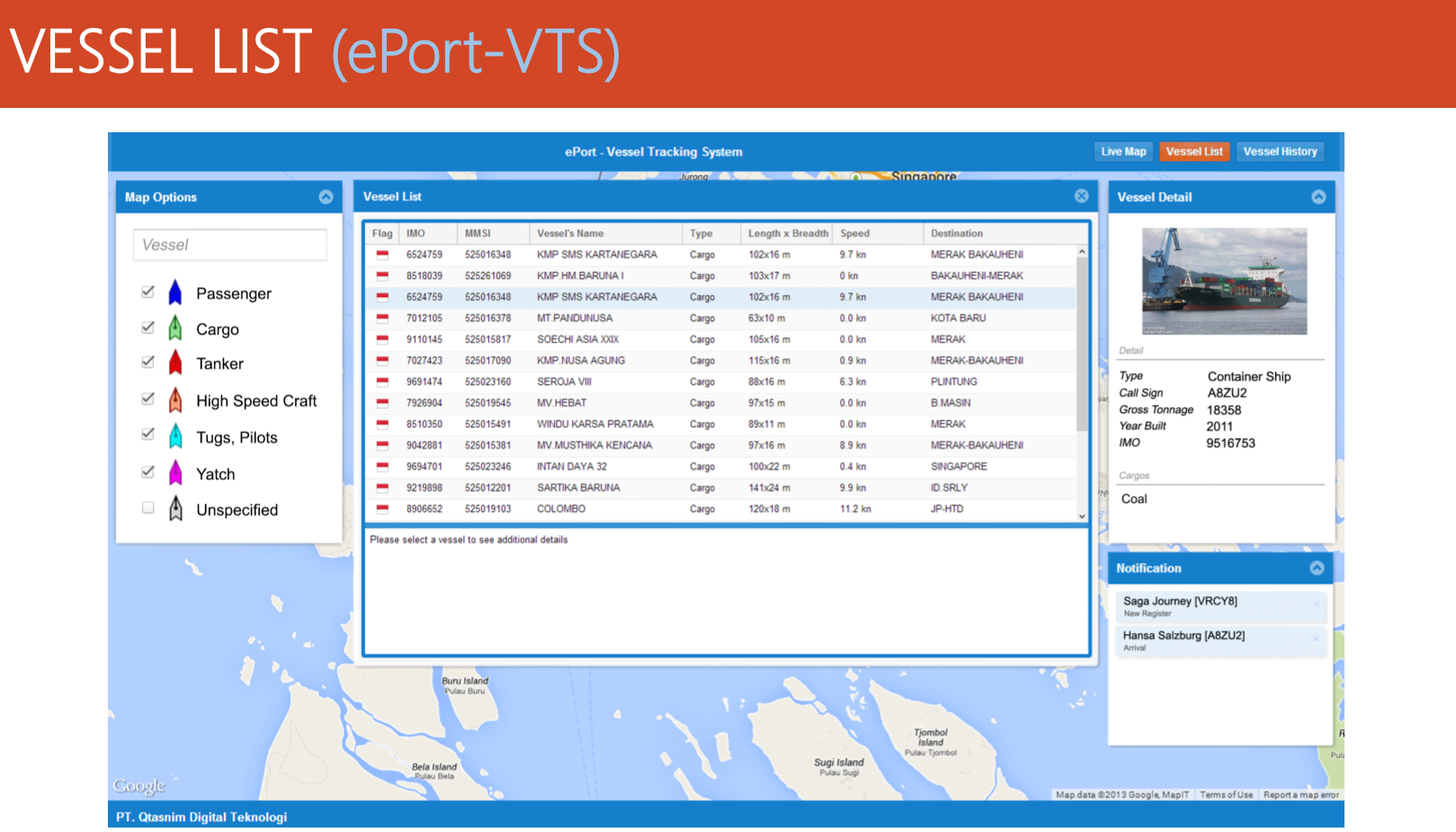Click the Vessel search input field
The width and height of the screenshot is (1456, 832).
pyautogui.click(x=229, y=244)
